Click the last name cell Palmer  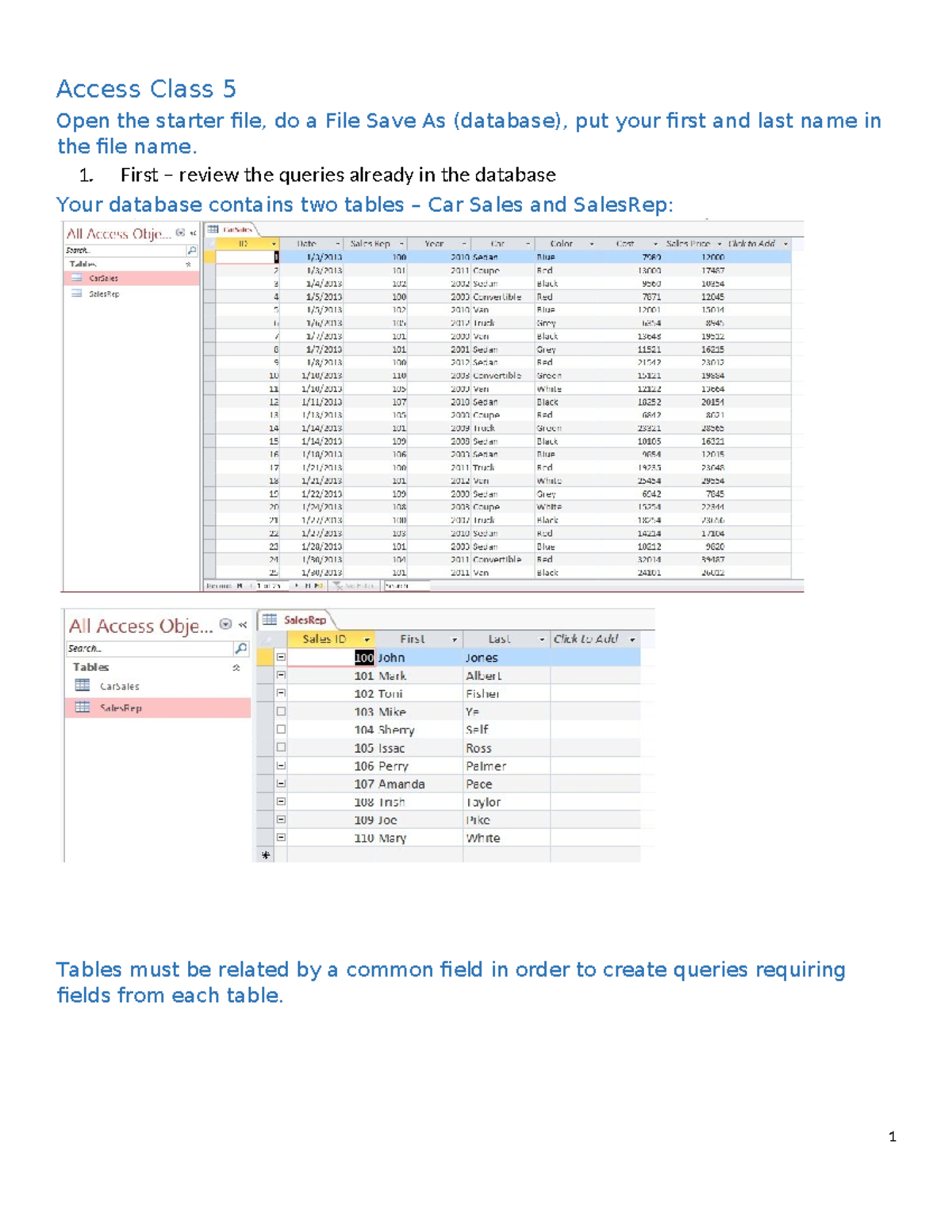tap(507, 766)
